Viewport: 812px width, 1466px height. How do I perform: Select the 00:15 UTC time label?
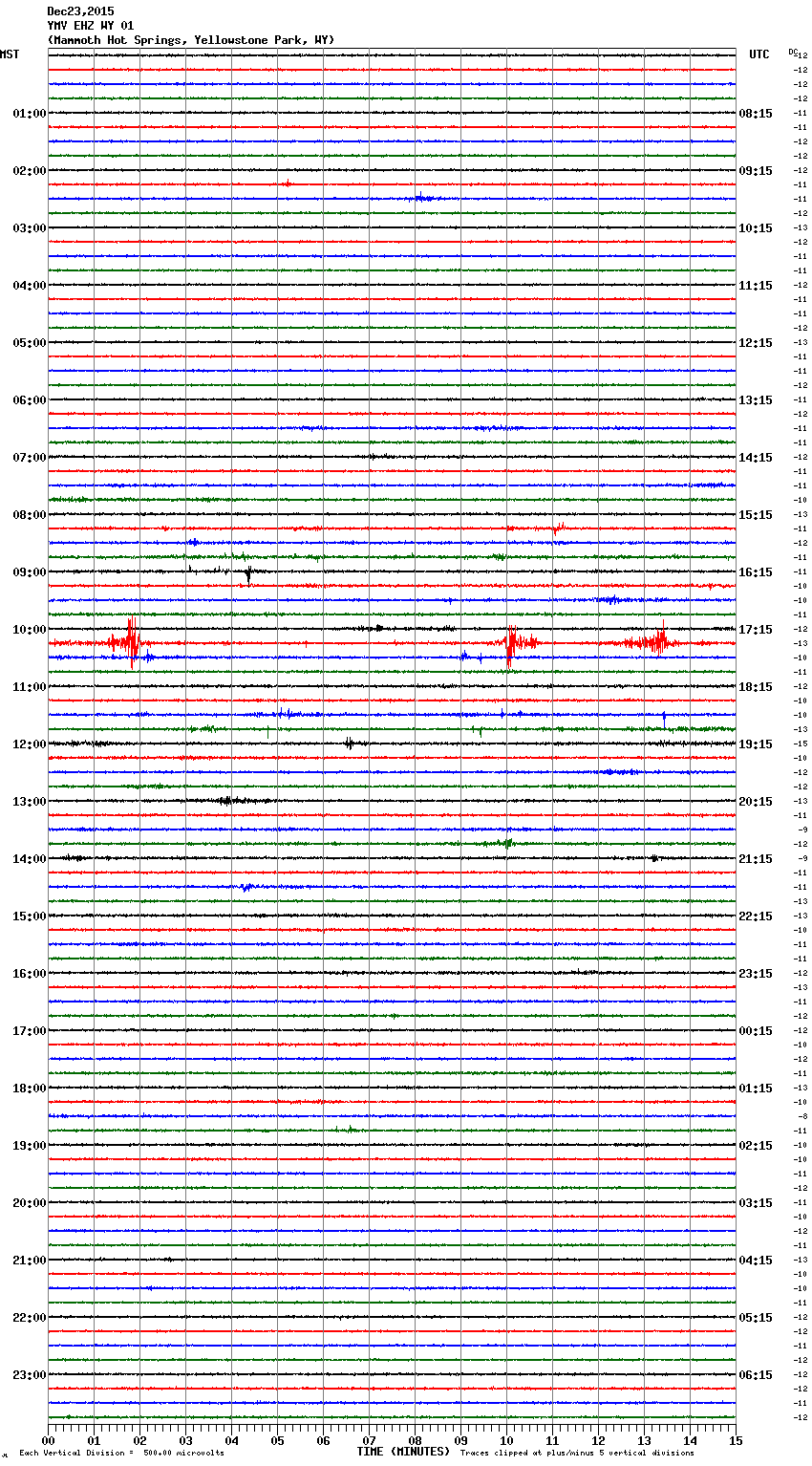tap(756, 1031)
